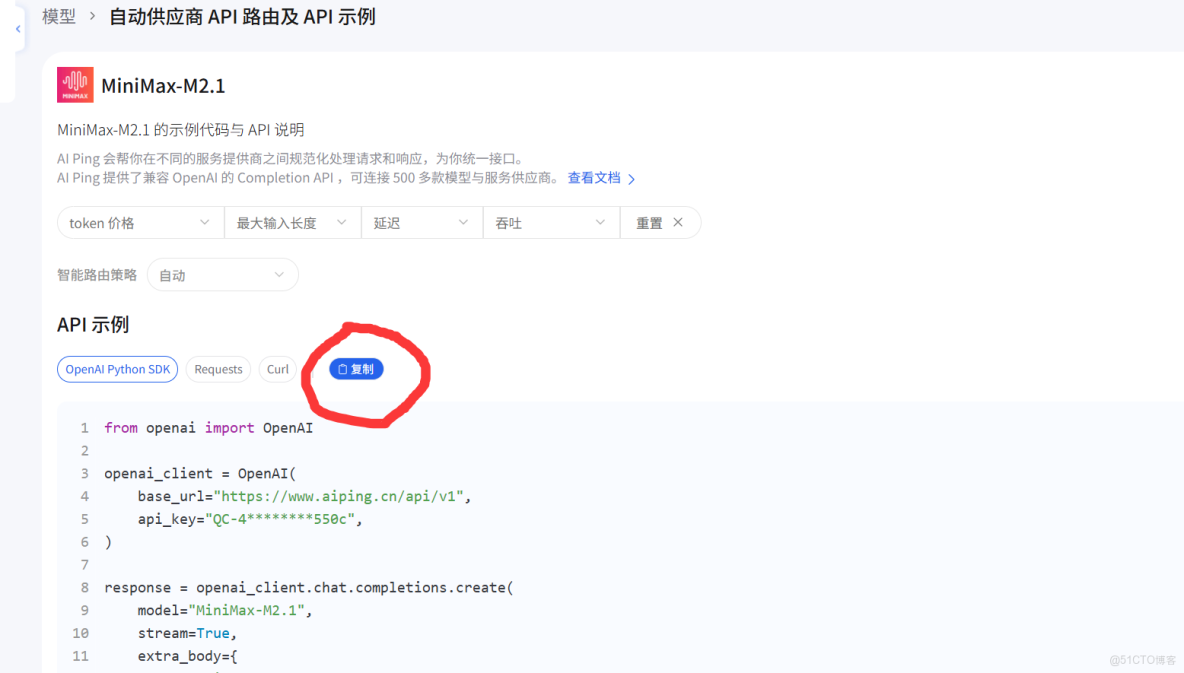
Task: Click the × icon on the 重置 filter
Action: [679, 222]
